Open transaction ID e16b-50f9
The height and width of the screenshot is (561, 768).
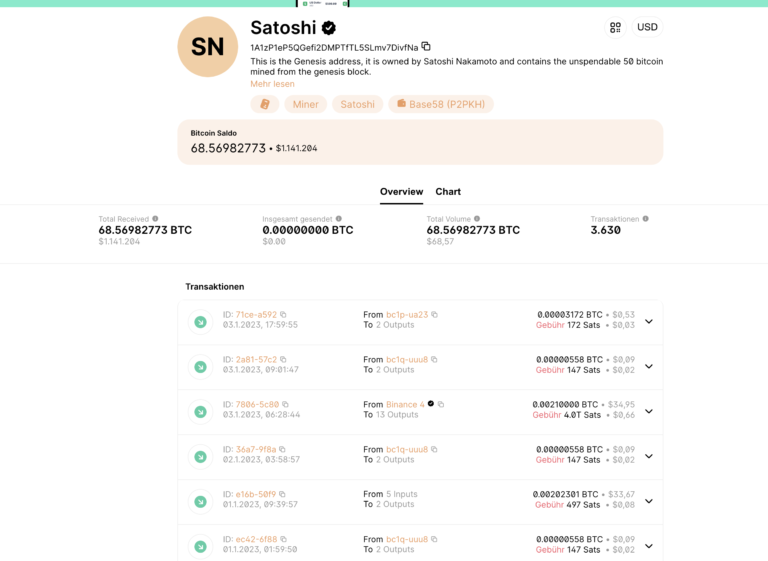pos(256,494)
